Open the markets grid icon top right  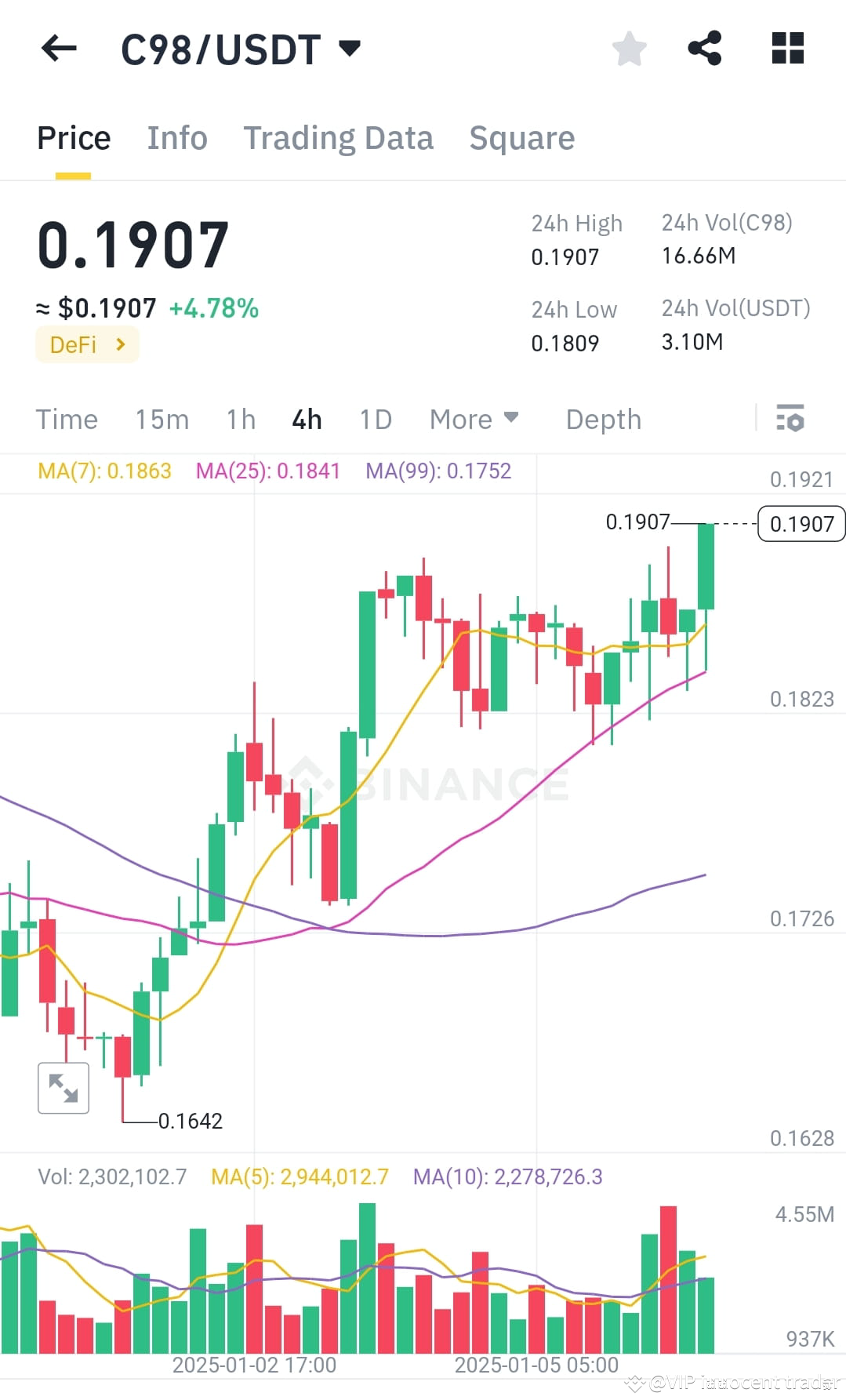(786, 49)
